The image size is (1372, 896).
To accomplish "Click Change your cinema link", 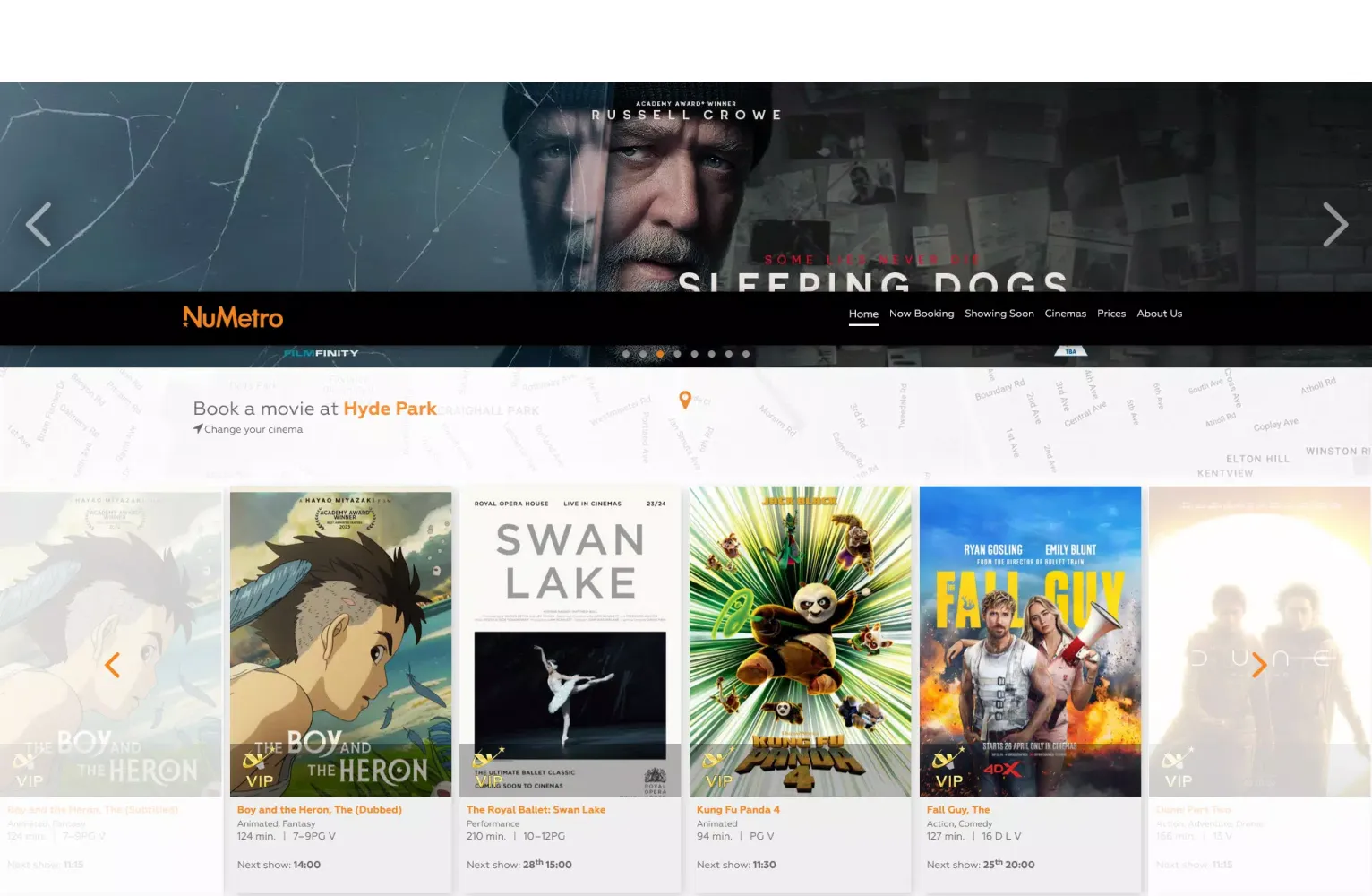I will tap(253, 429).
